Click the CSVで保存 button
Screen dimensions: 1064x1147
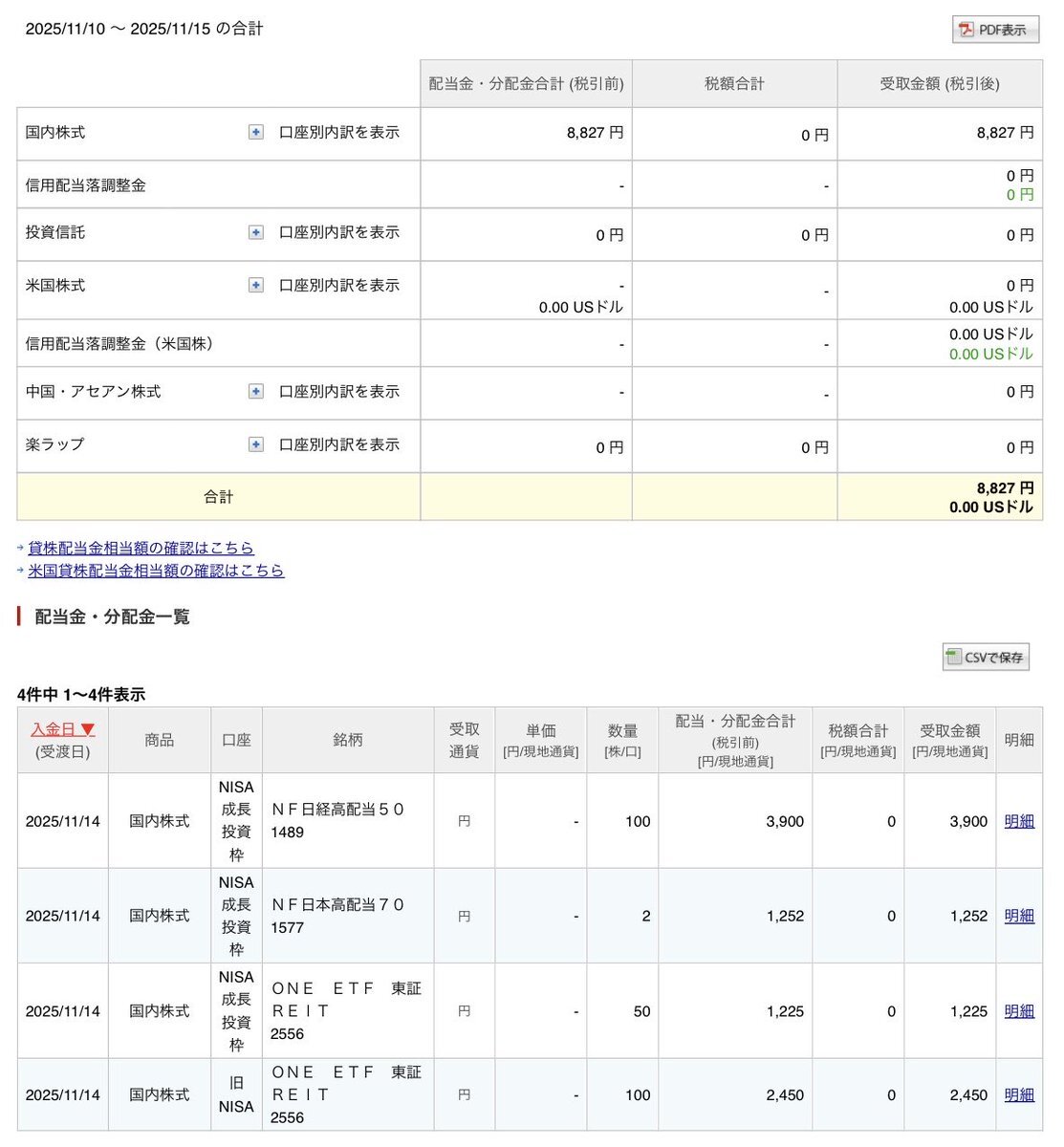coord(986,658)
